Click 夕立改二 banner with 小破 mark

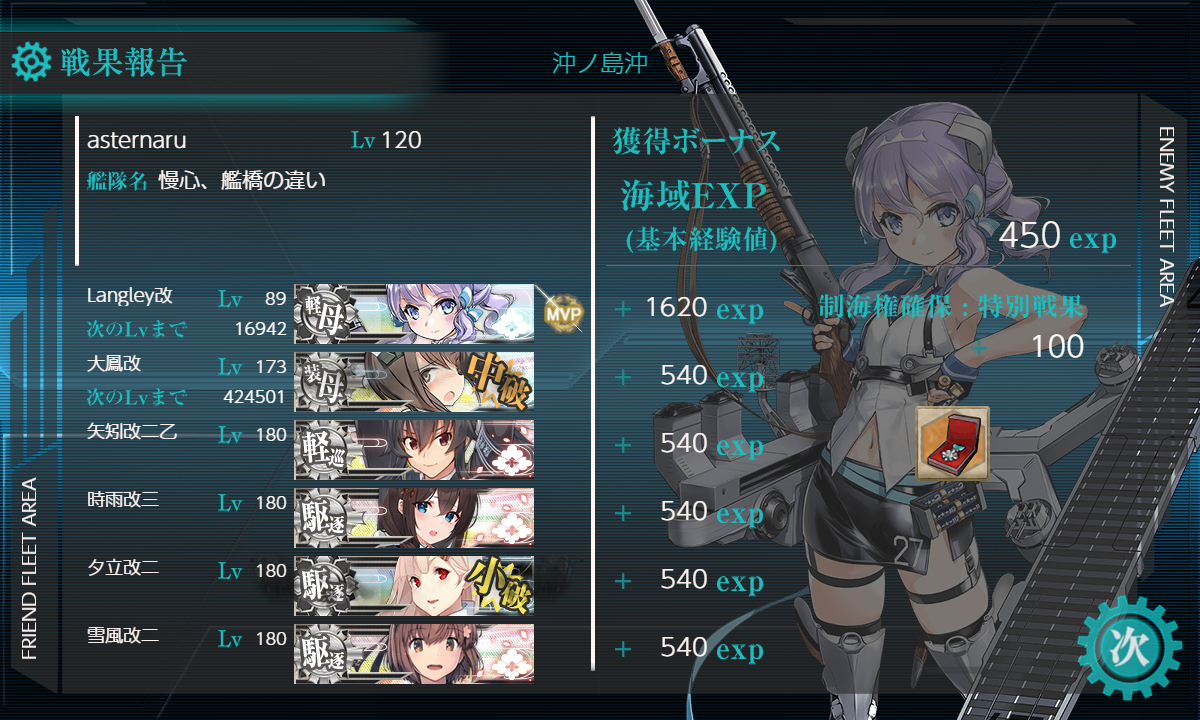414,585
